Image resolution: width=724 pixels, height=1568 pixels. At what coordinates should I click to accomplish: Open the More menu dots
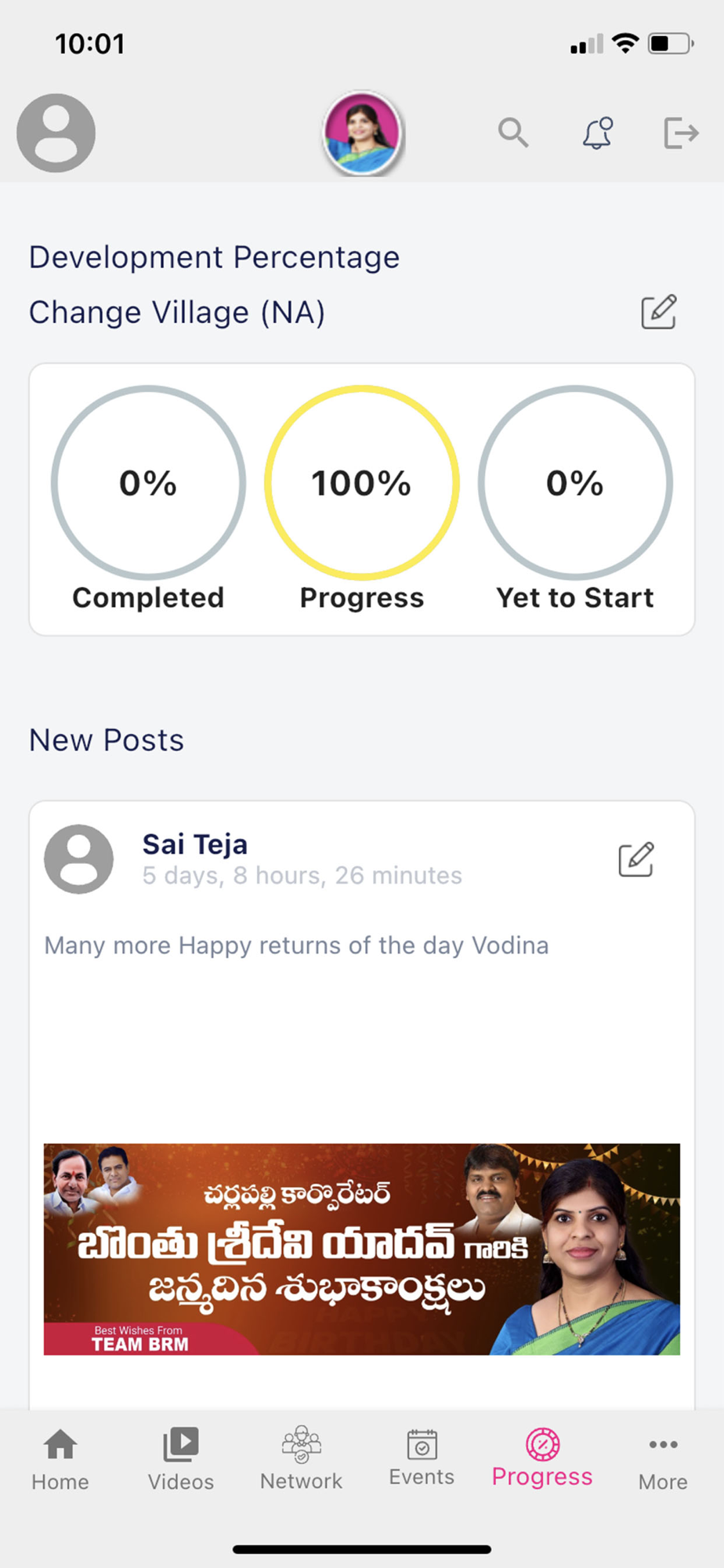tap(663, 1444)
